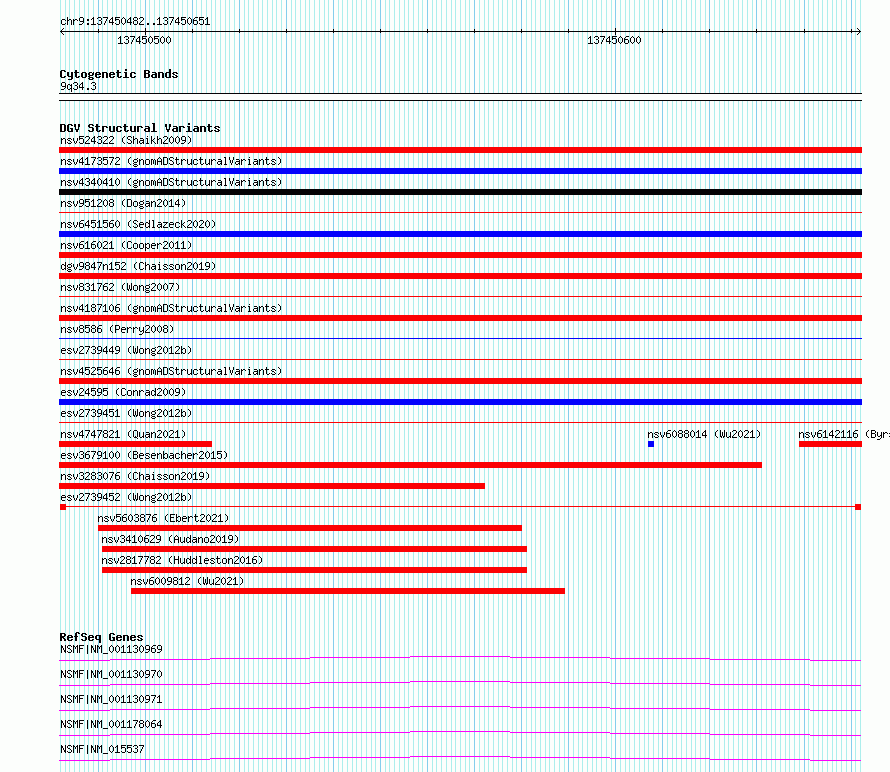Open esv2739451 (Wong2012b) variant
The width and height of the screenshot is (890, 772).
tap(126, 413)
